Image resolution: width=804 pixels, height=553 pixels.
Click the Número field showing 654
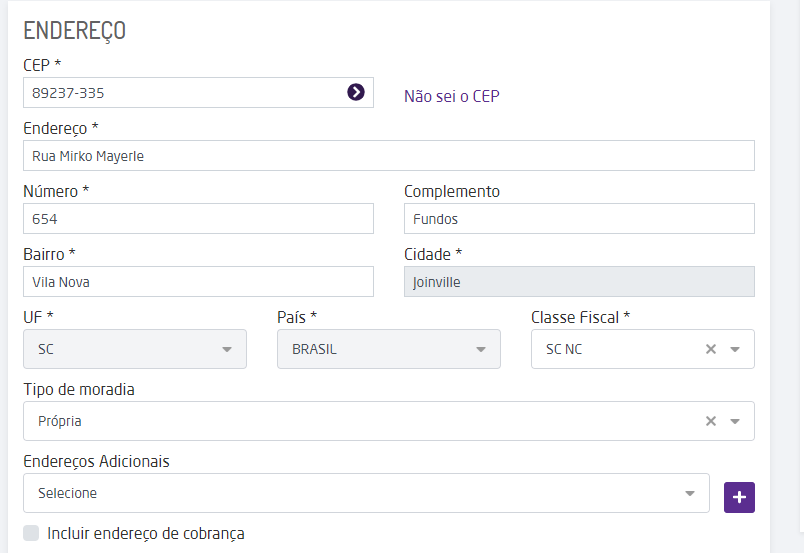coord(198,219)
